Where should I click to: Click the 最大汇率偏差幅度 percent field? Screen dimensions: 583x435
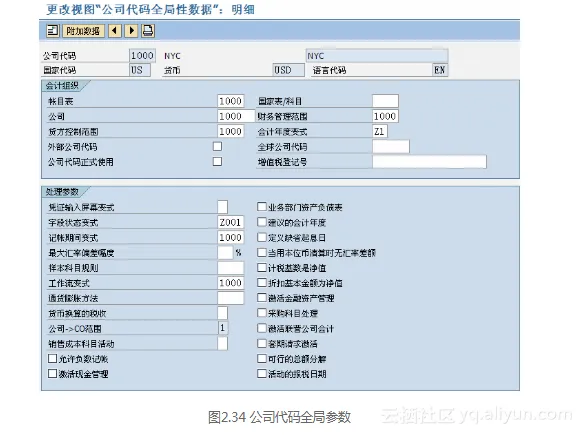[225, 252]
